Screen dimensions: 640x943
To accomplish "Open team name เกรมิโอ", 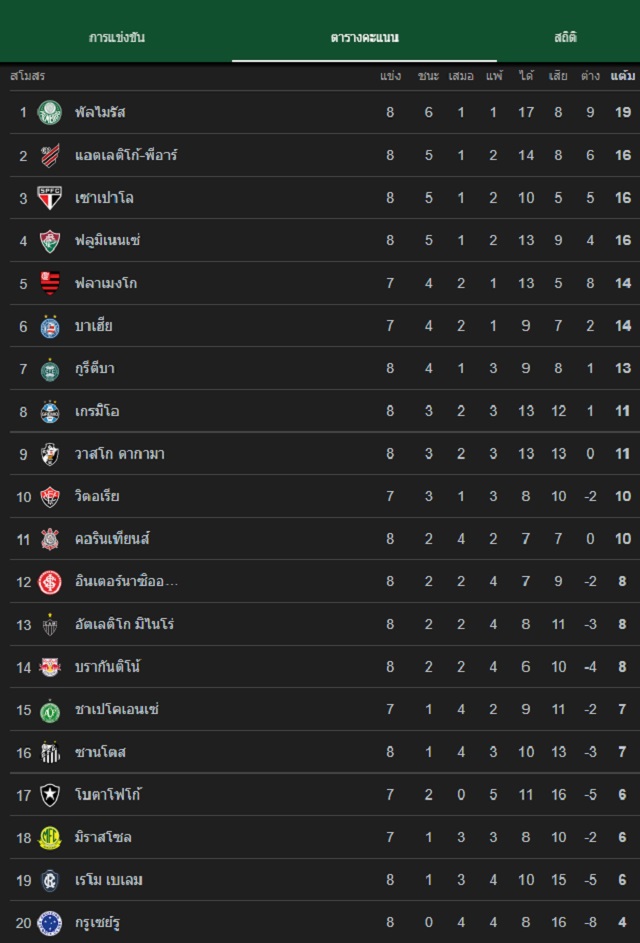I will coord(98,411).
